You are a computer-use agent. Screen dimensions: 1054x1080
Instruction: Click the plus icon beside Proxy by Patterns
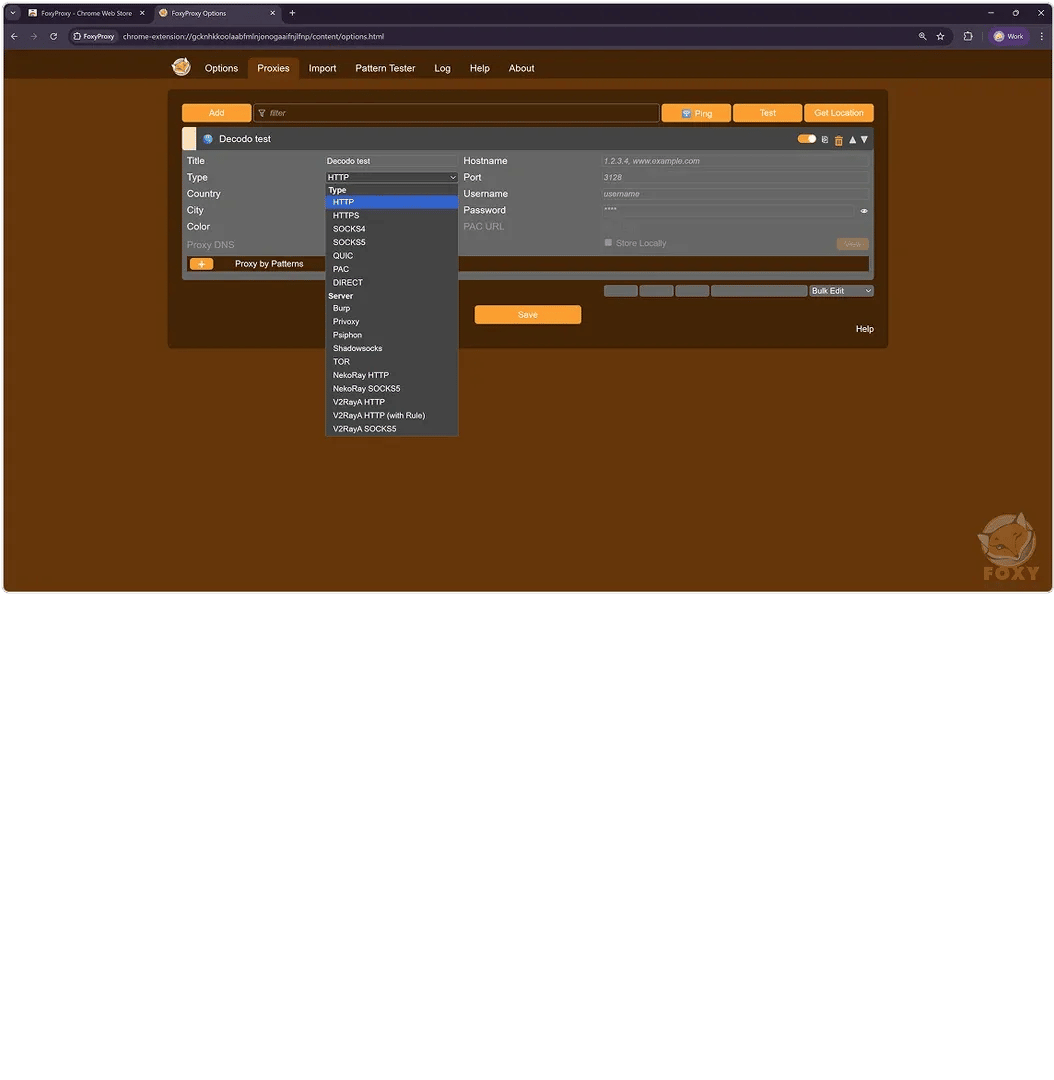[x=201, y=264]
